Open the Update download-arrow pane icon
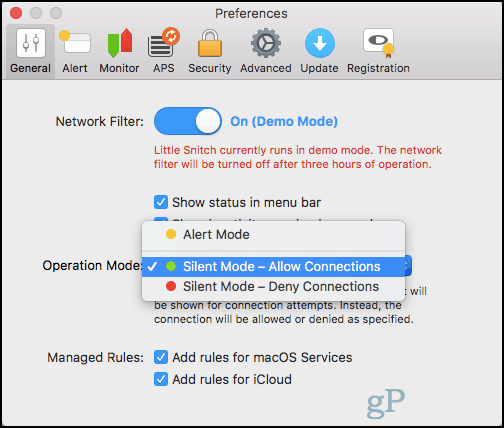 point(320,43)
